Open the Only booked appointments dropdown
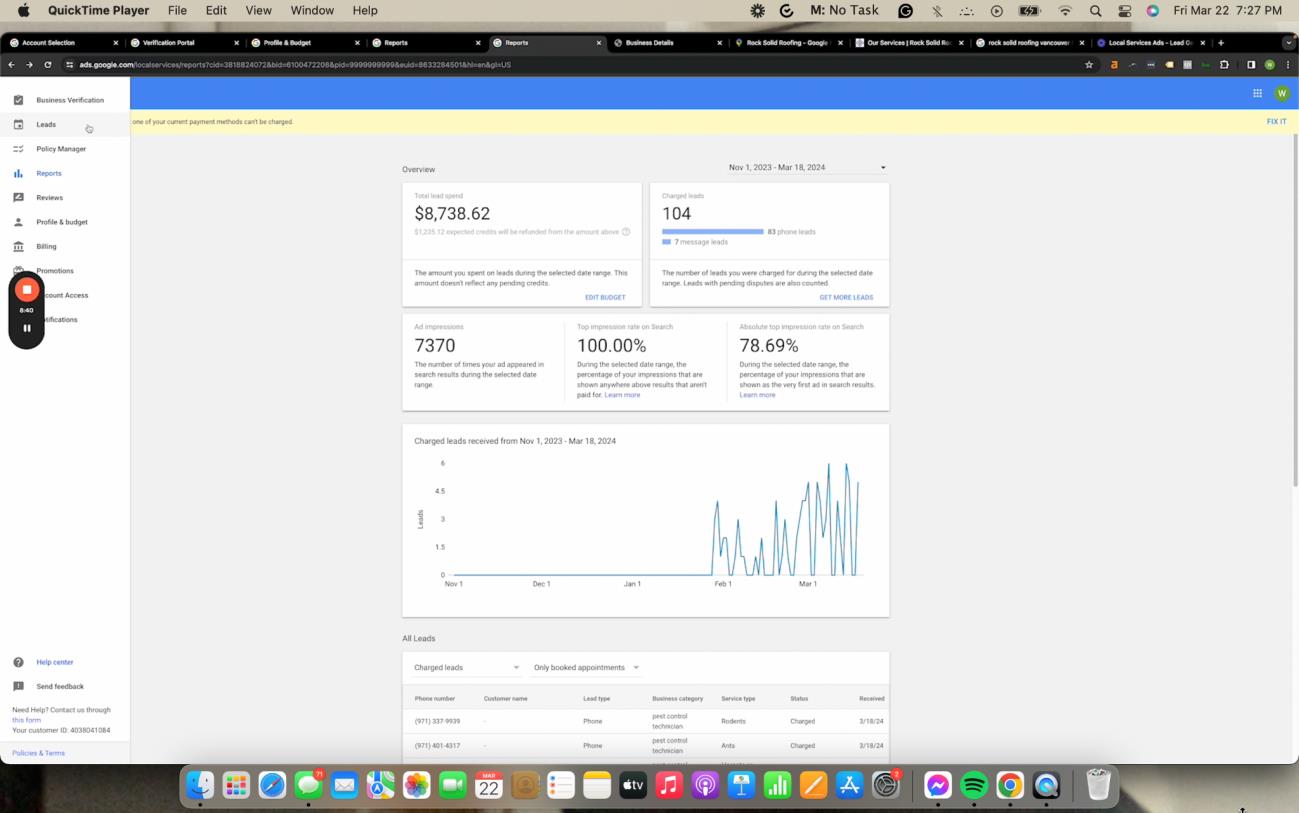The width and height of the screenshot is (1299, 813). (x=587, y=668)
